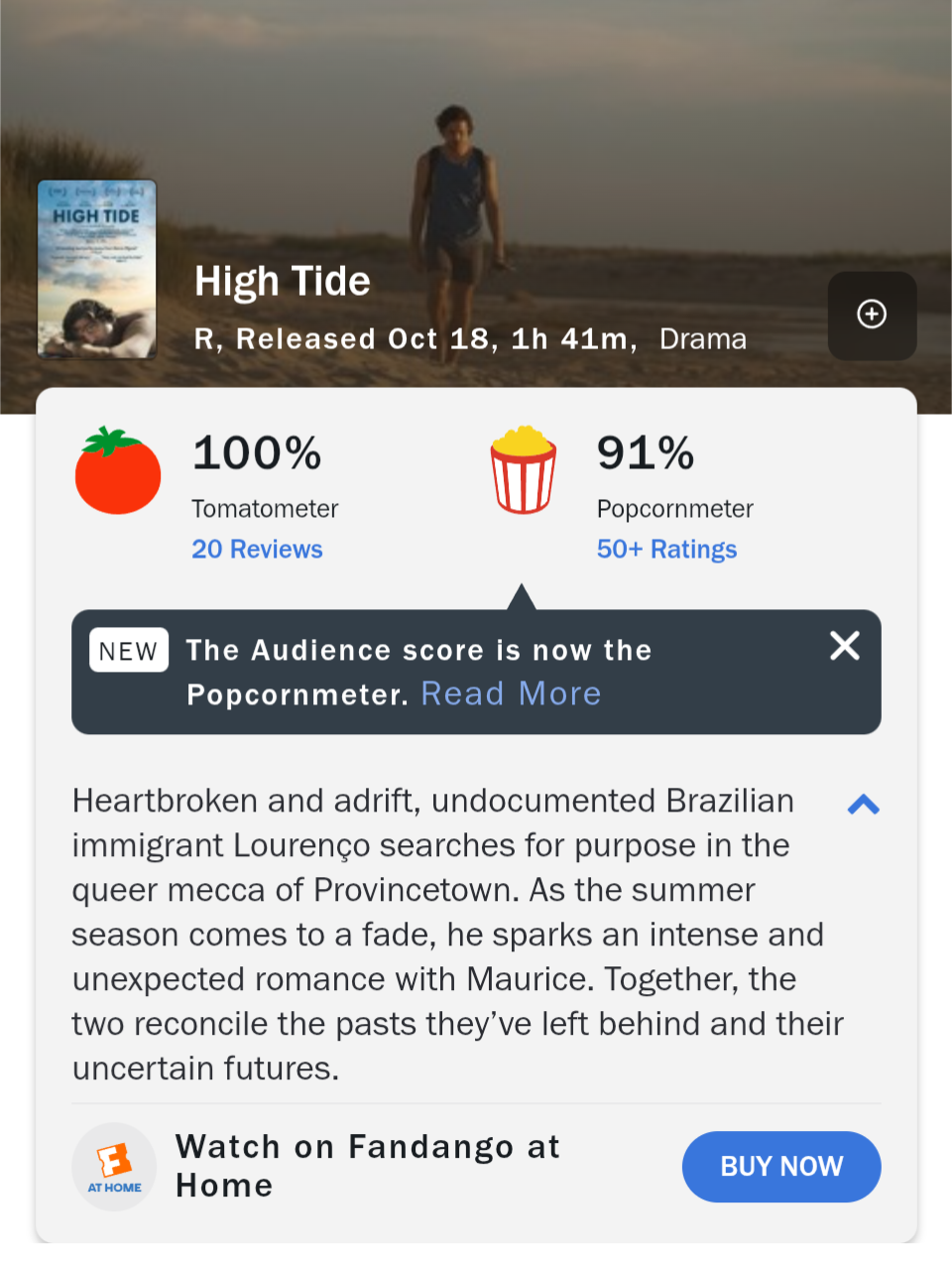Tap the popcorn bucket Popcornmeter icon

tap(524, 469)
